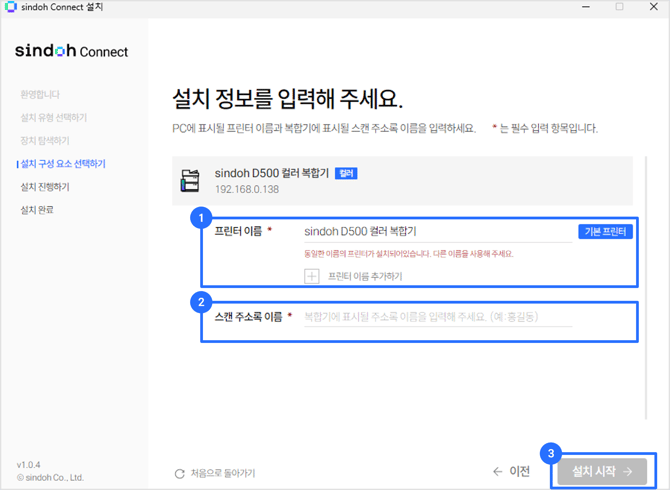Click the 스캔 주소록 이름 field label

pos(249,317)
